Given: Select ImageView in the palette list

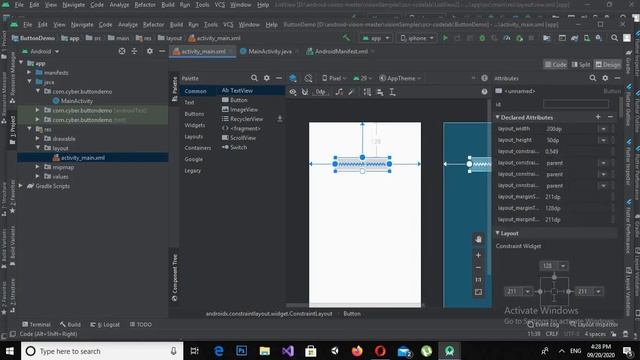Looking at the screenshot, I should click(240, 109).
